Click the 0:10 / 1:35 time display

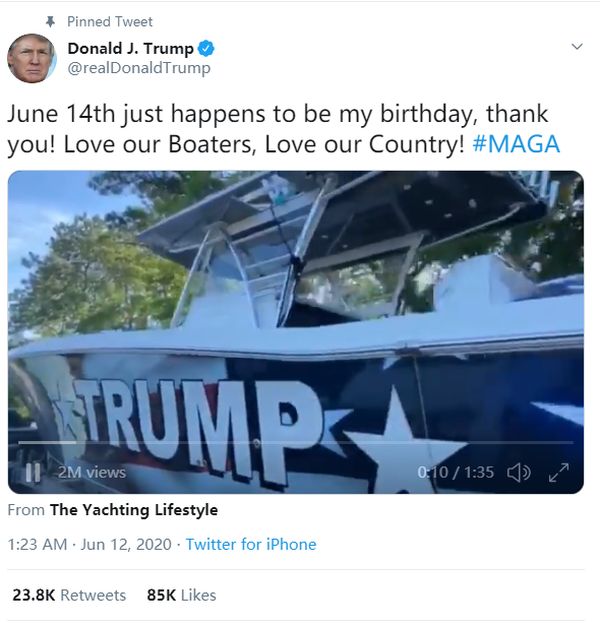(x=456, y=472)
